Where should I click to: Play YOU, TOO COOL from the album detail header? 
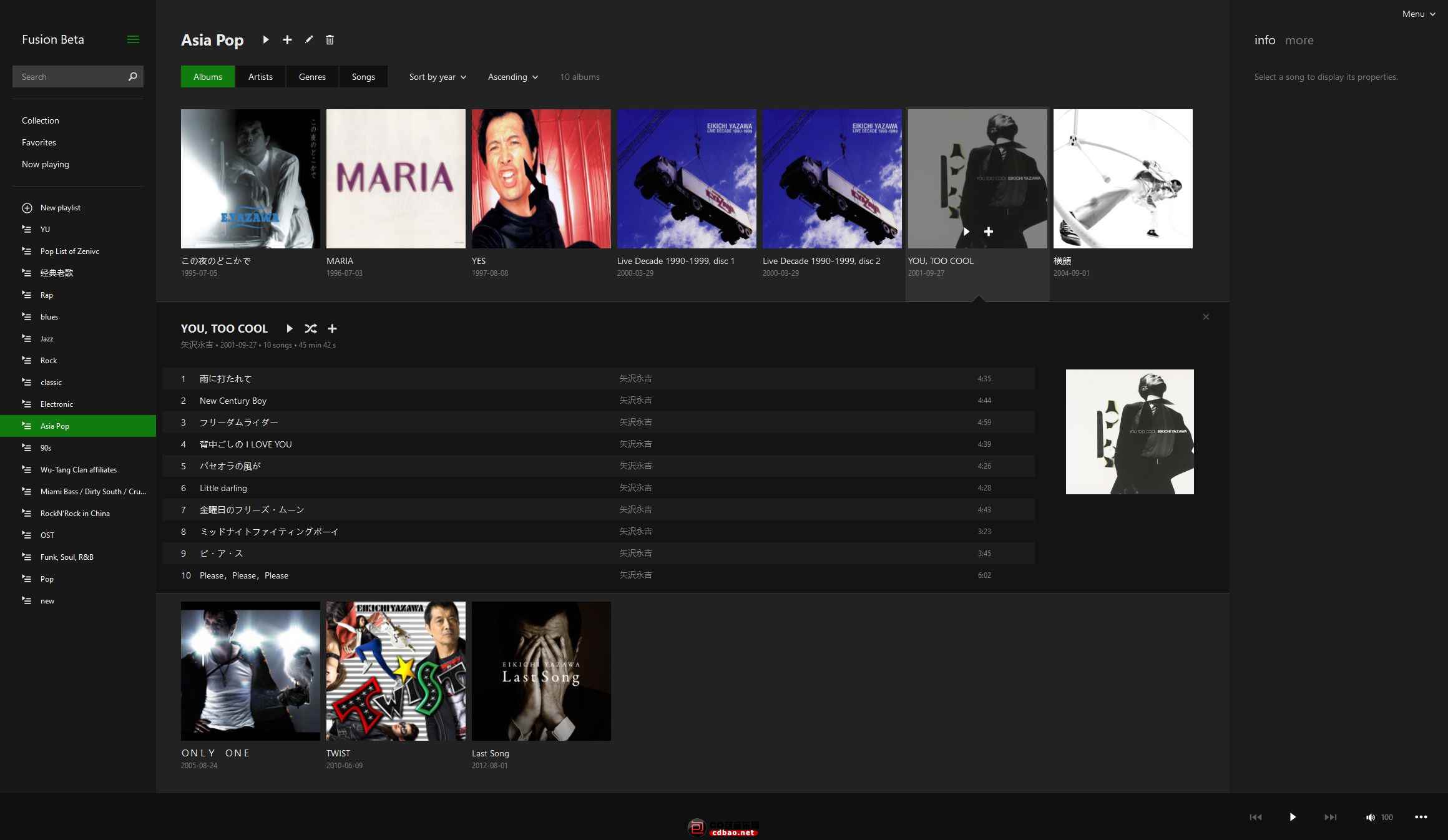pyautogui.click(x=290, y=329)
